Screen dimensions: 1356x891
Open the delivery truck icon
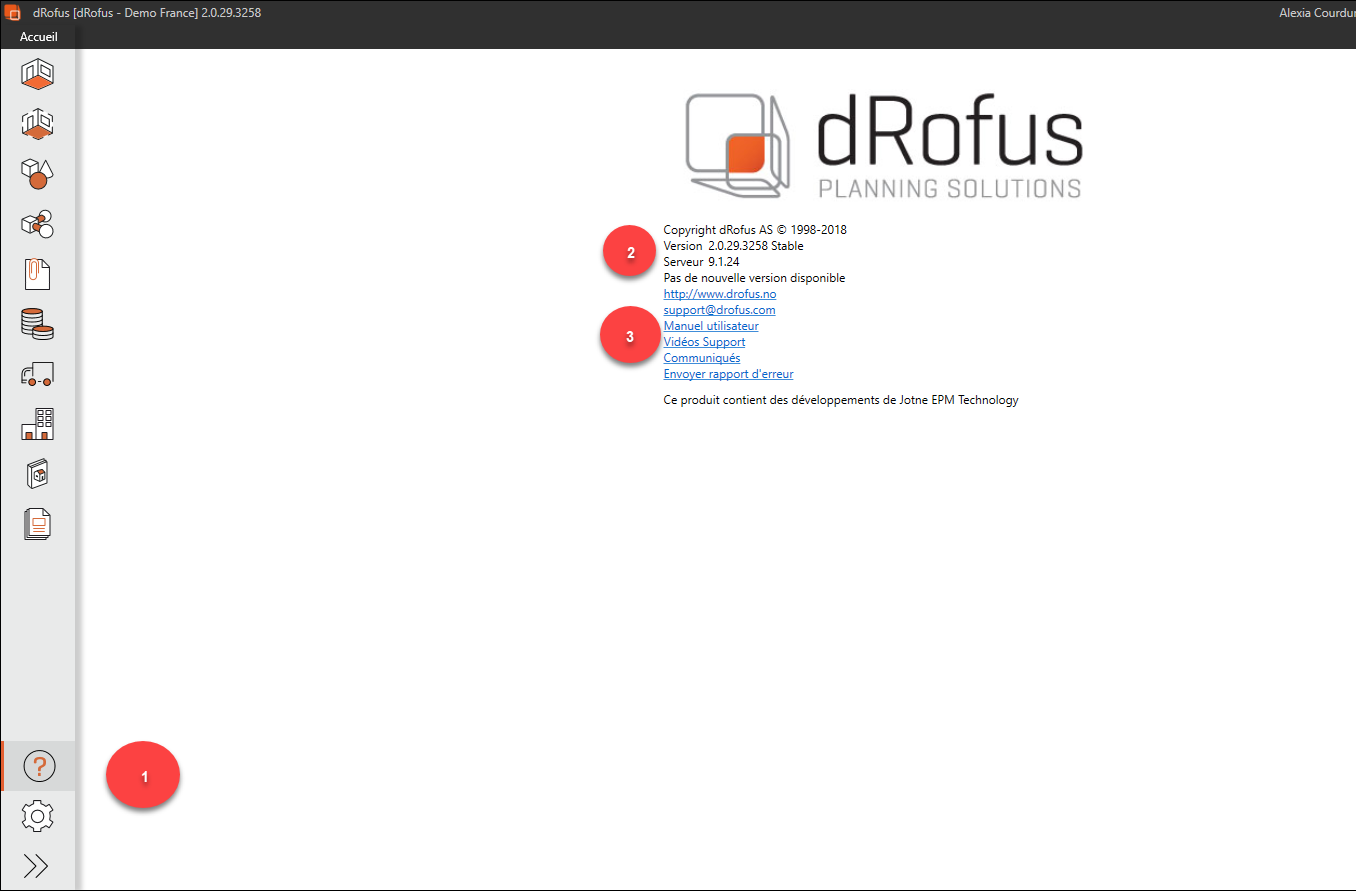(x=38, y=374)
